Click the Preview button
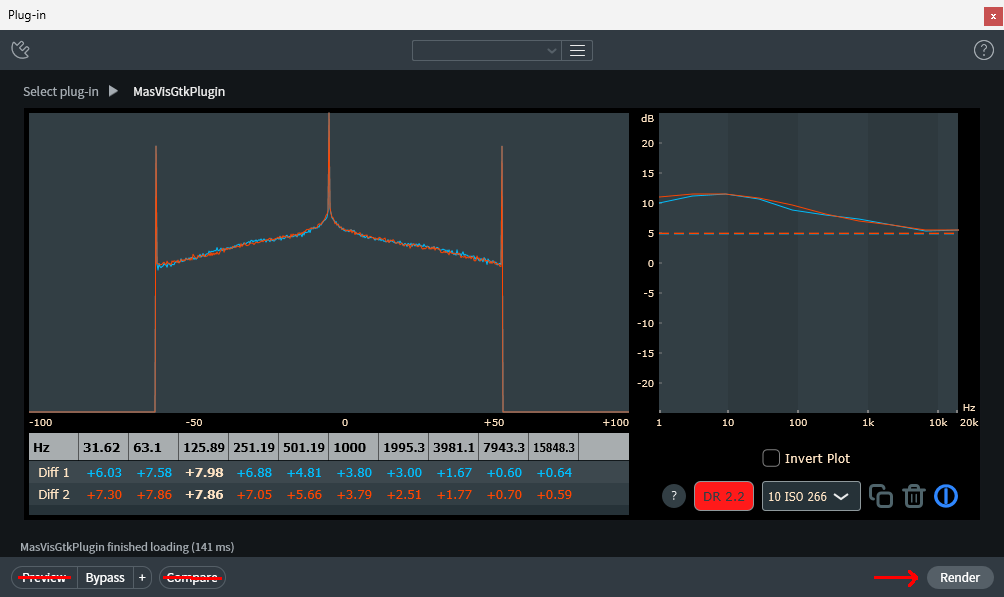Screen dimensions: 1004x597 [x=44, y=578]
